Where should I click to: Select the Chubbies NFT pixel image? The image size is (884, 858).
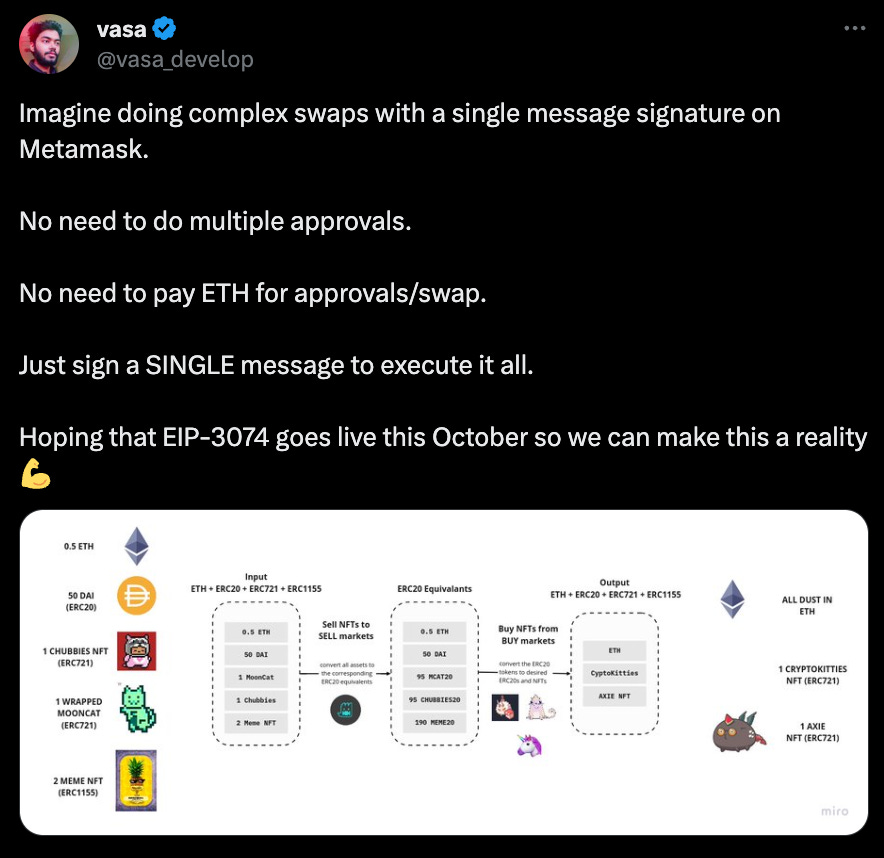(x=136, y=651)
